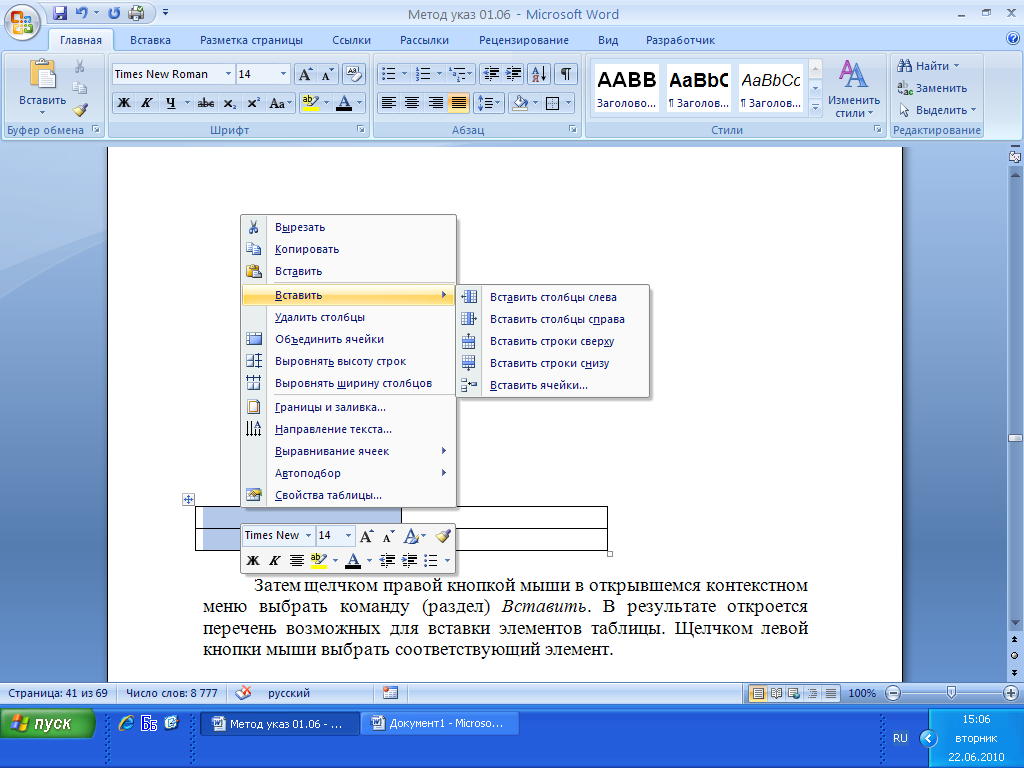Click Заменить in the editing group
The height and width of the screenshot is (768, 1024).
point(932,88)
